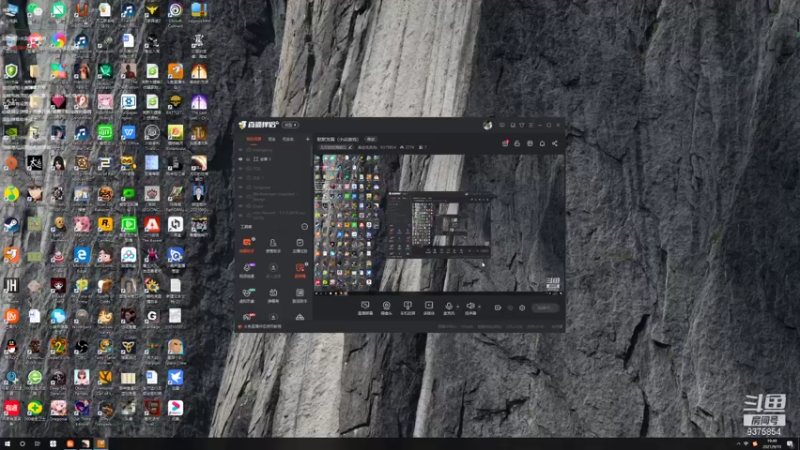Open Task View on the taskbar
The width and height of the screenshot is (800, 450).
pyautogui.click(x=37, y=444)
